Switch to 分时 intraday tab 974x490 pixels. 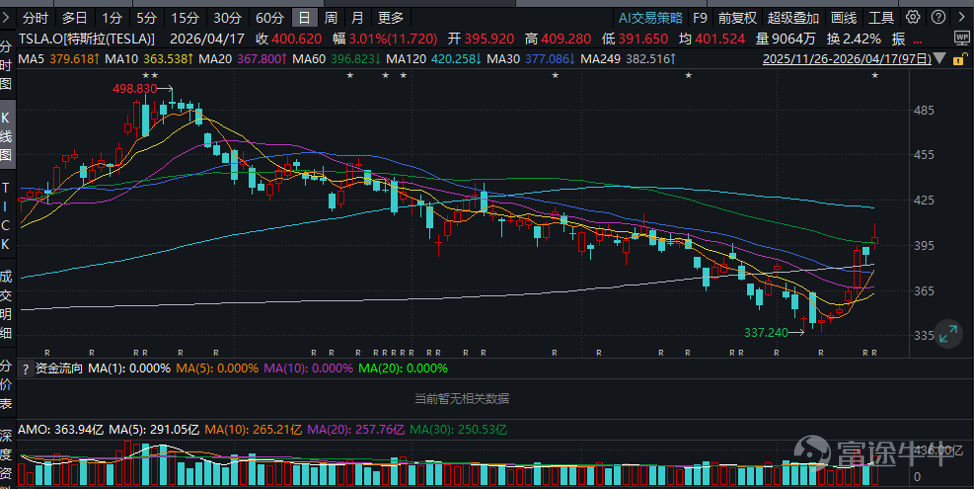click(35, 18)
